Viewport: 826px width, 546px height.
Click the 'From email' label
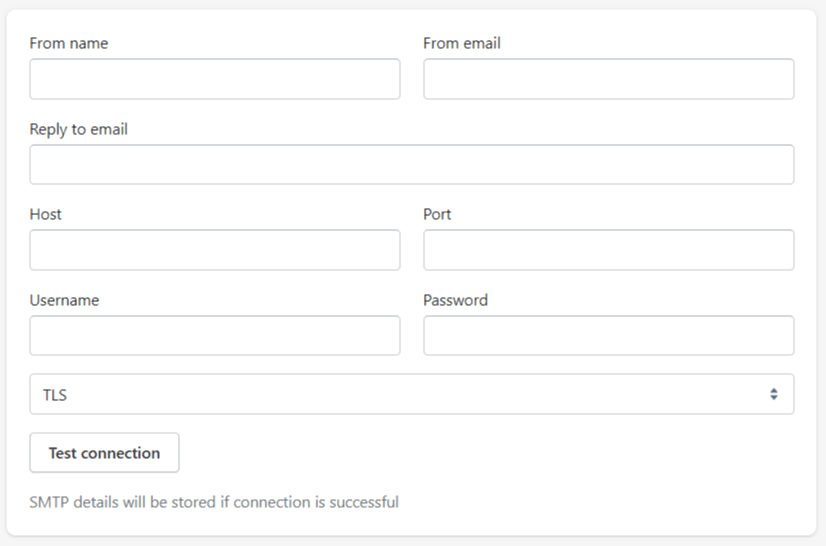point(462,43)
